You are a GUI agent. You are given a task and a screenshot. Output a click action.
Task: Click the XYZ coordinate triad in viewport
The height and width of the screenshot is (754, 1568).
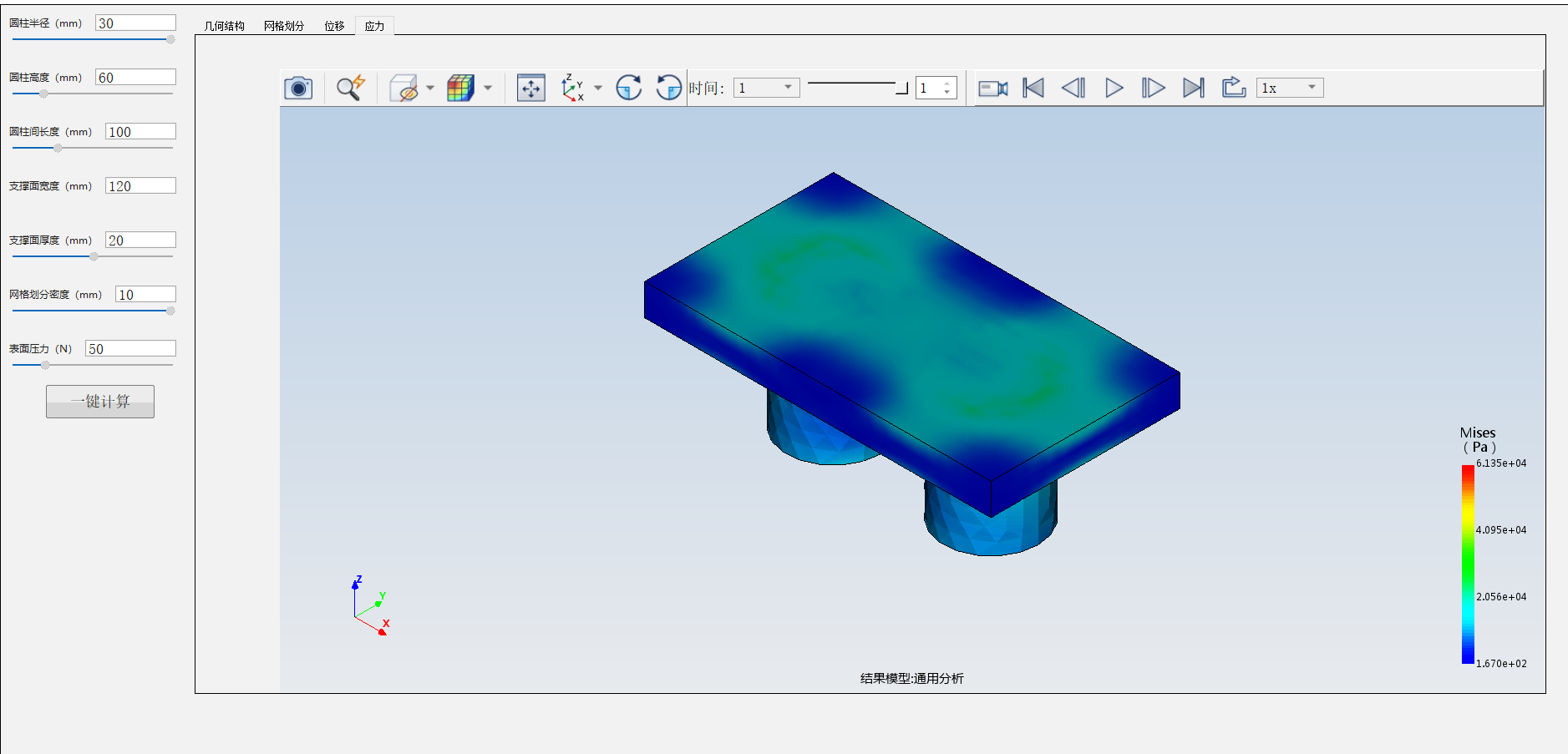tap(370, 606)
